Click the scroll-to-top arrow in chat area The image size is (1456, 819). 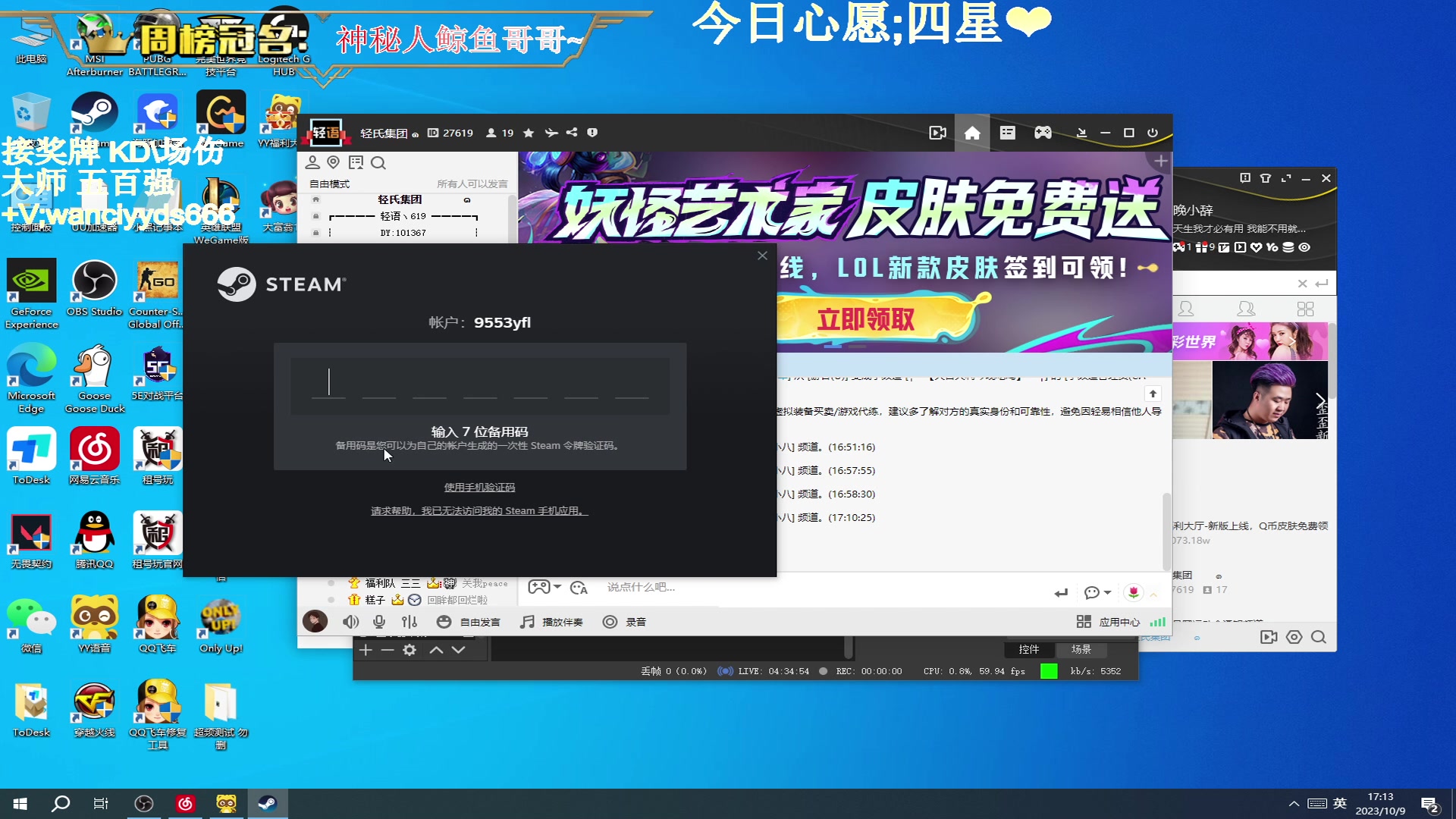pyautogui.click(x=1153, y=394)
